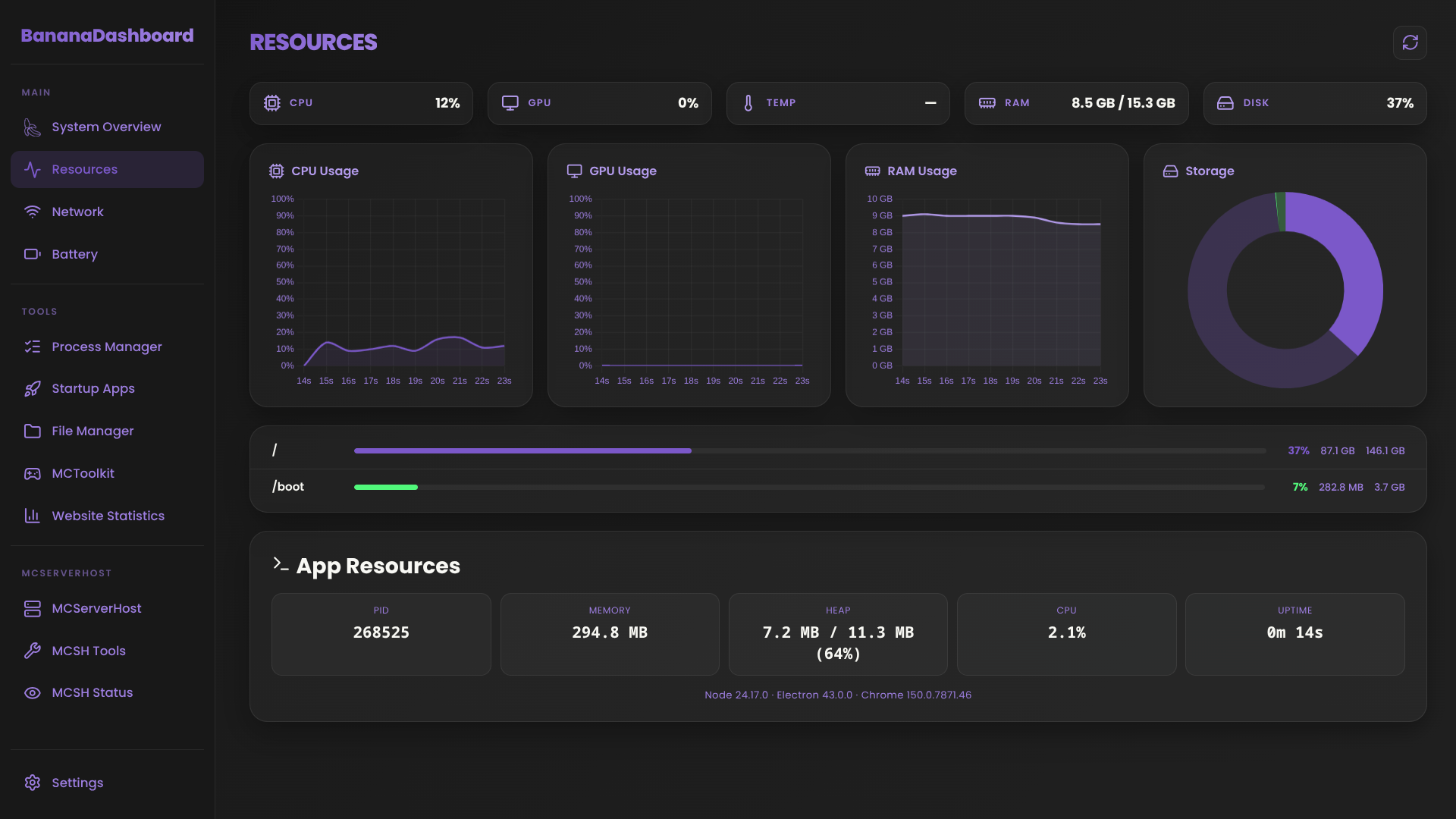Click the MCSH Tools wrench icon
The height and width of the screenshot is (819, 1456).
coord(32,651)
